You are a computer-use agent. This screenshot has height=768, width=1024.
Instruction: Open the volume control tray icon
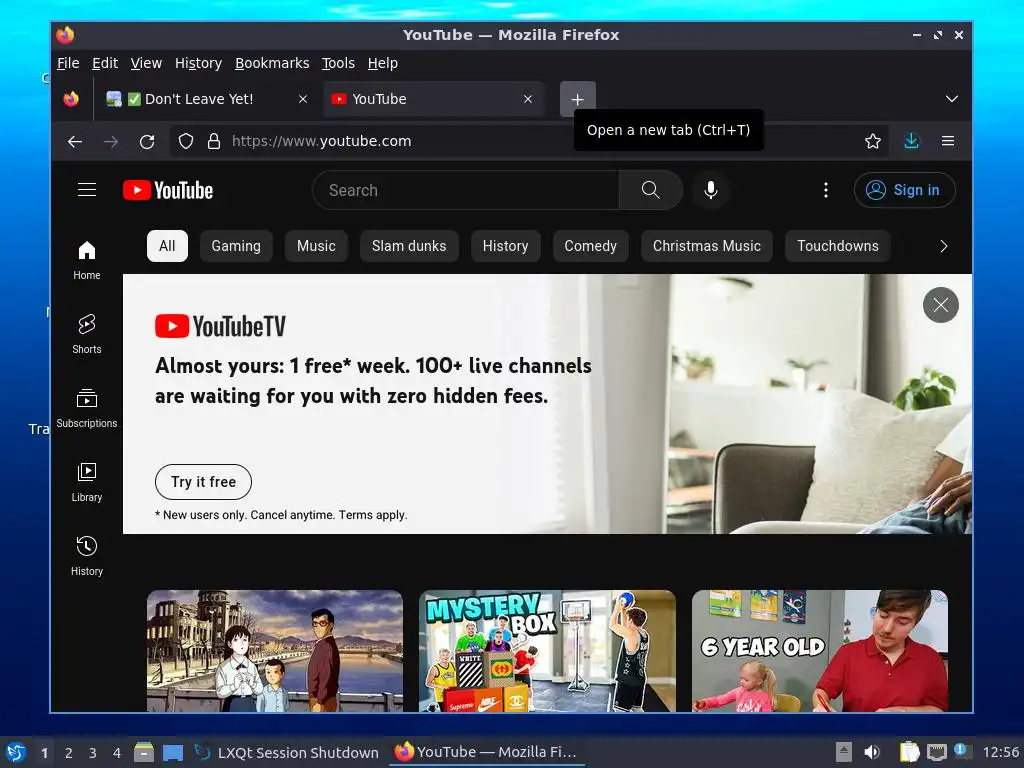[871, 752]
